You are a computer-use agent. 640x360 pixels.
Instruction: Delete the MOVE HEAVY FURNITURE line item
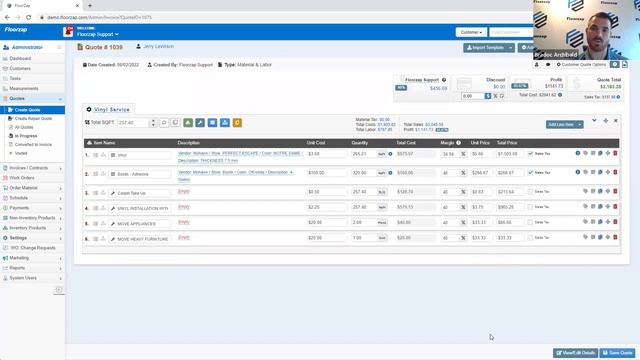pos(615,237)
